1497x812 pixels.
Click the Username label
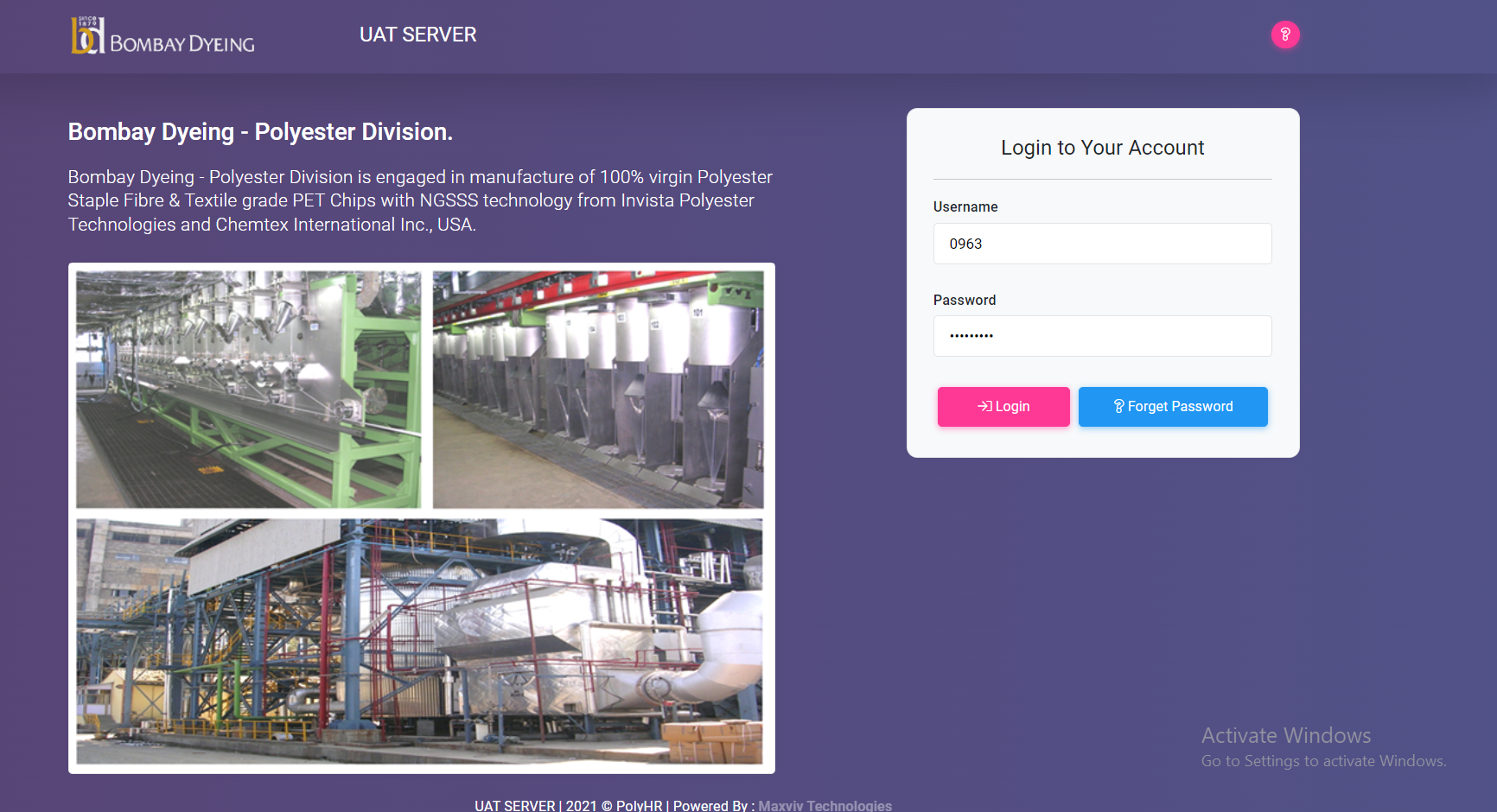coord(965,206)
